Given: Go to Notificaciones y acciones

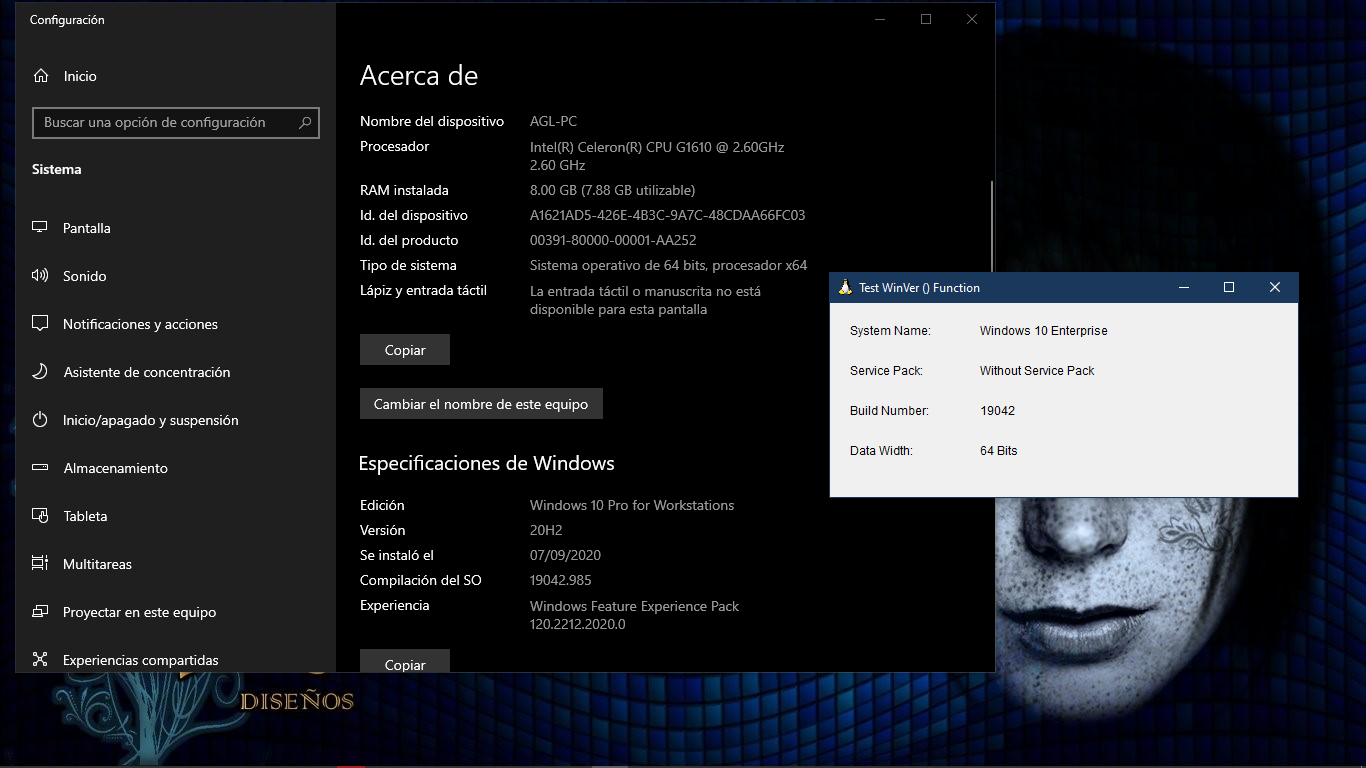Looking at the screenshot, I should point(176,324).
